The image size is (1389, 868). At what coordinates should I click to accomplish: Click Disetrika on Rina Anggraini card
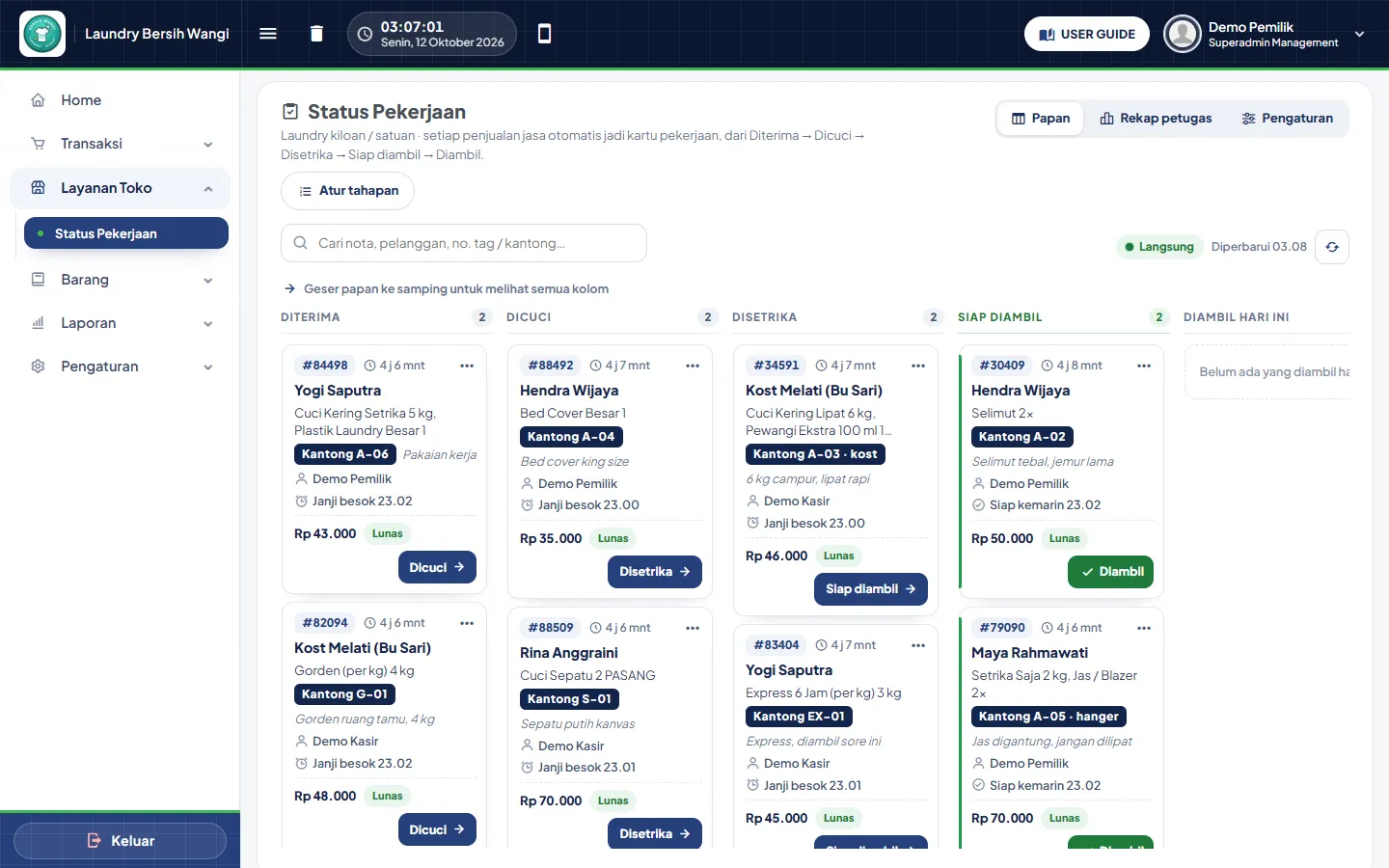tap(655, 833)
